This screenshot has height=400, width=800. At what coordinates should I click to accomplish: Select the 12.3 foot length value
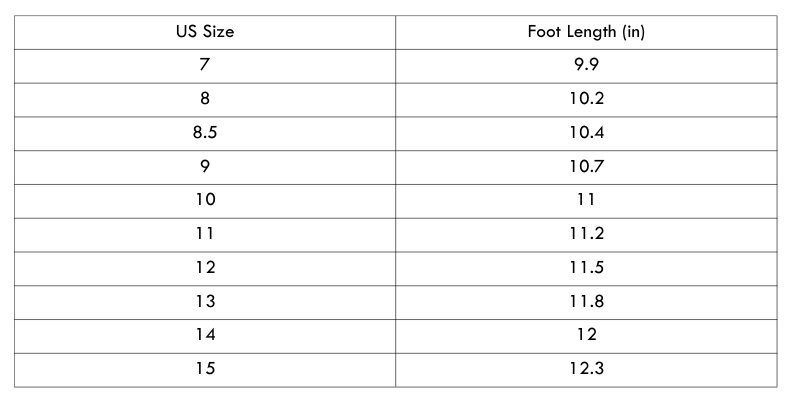coord(586,369)
